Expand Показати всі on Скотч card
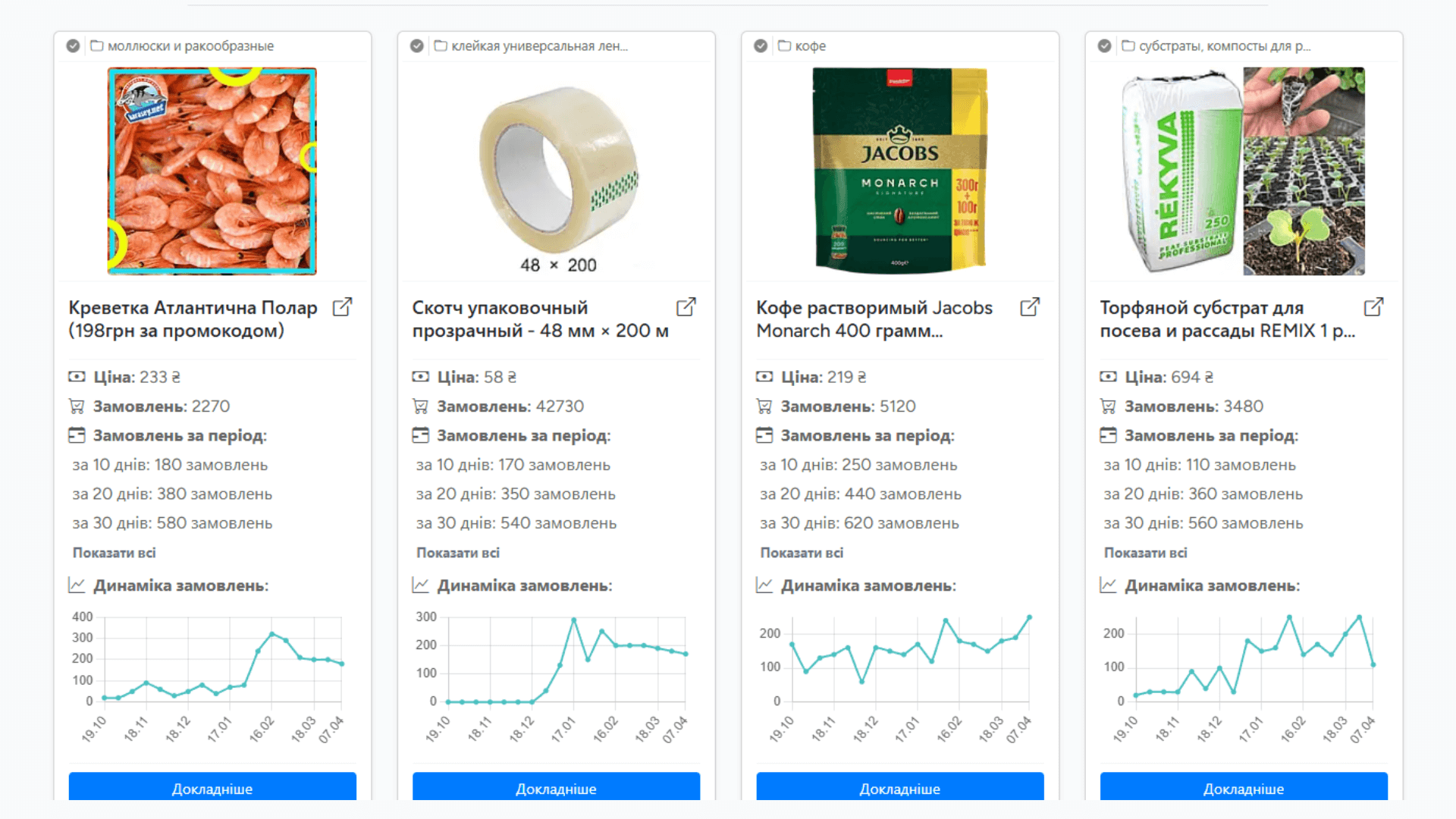Image resolution: width=1456 pixels, height=819 pixels. click(457, 553)
